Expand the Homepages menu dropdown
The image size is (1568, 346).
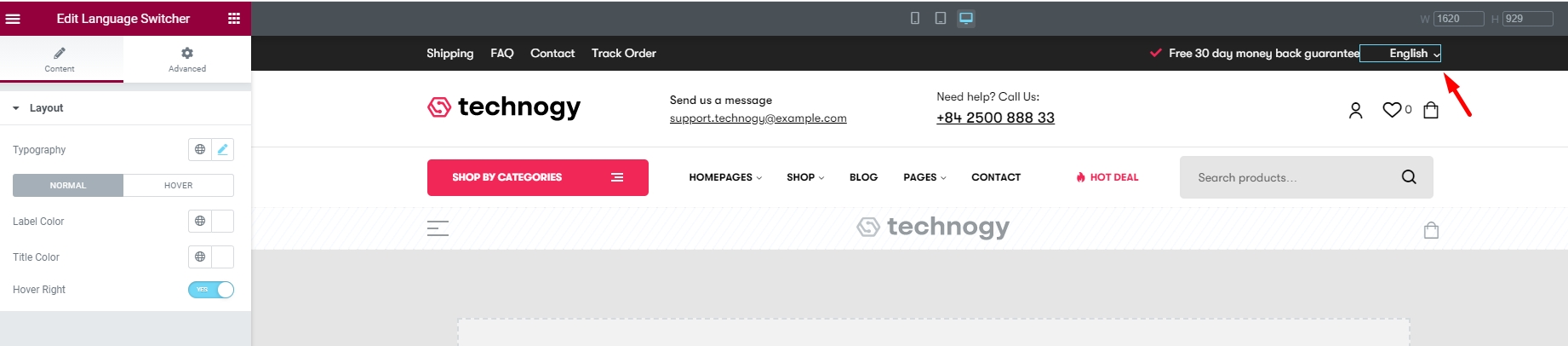click(x=725, y=177)
